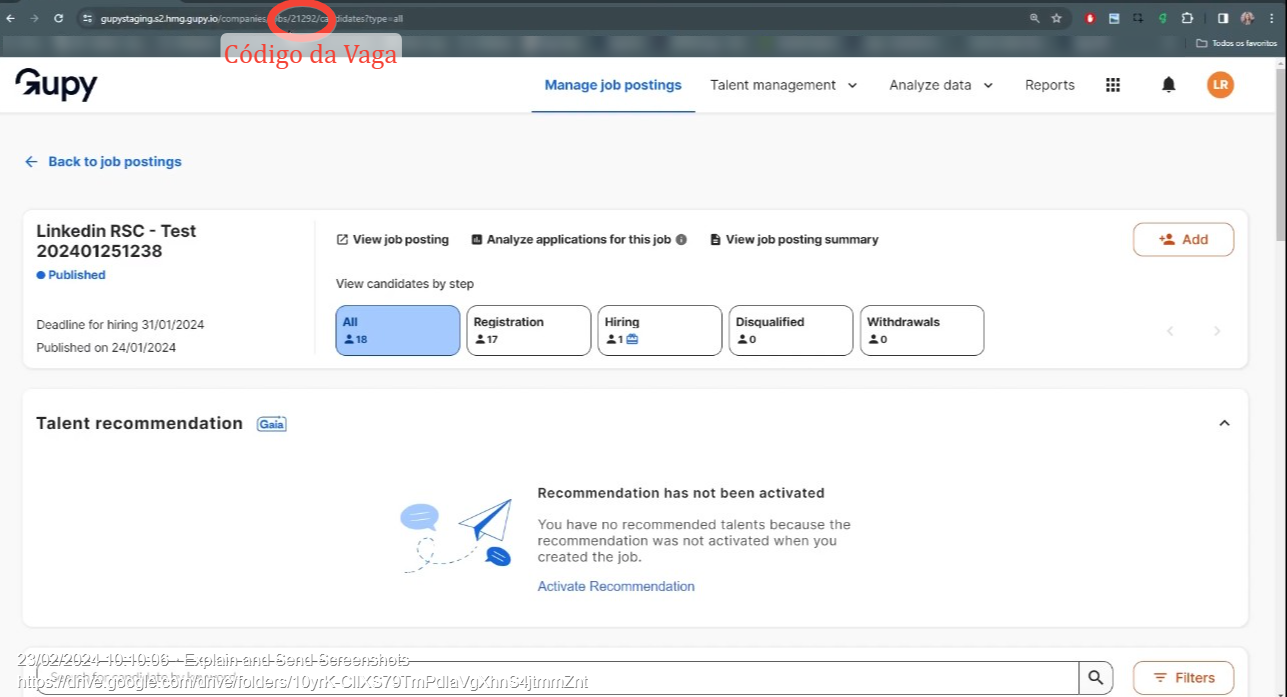This screenshot has width=1287, height=697.
Task: Click the red hand extension icon
Action: [x=1089, y=18]
